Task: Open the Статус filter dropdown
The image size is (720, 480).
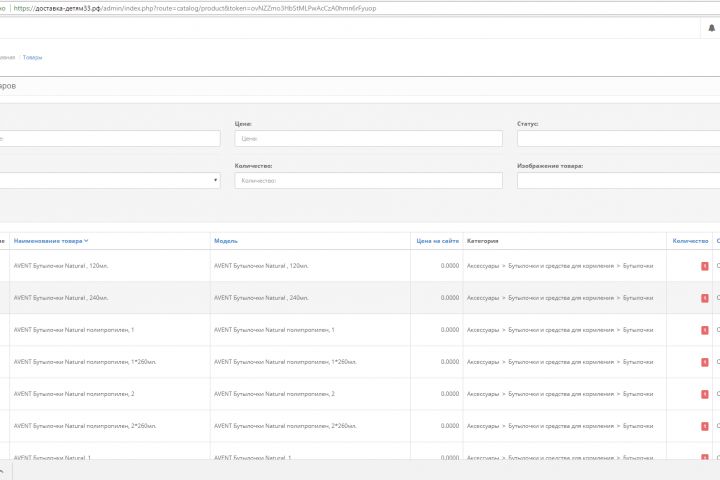Action: 617,139
